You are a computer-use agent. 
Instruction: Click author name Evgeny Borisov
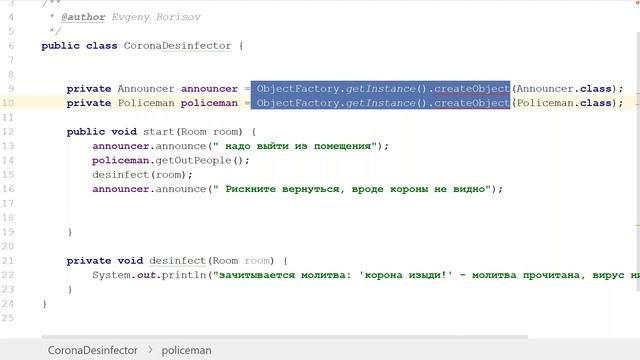(x=156, y=17)
